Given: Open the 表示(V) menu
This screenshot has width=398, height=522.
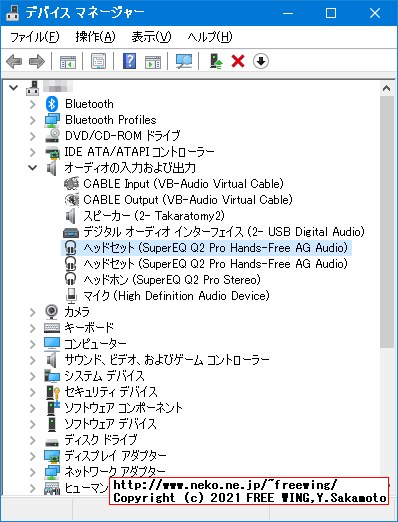Looking at the screenshot, I should 151,37.
